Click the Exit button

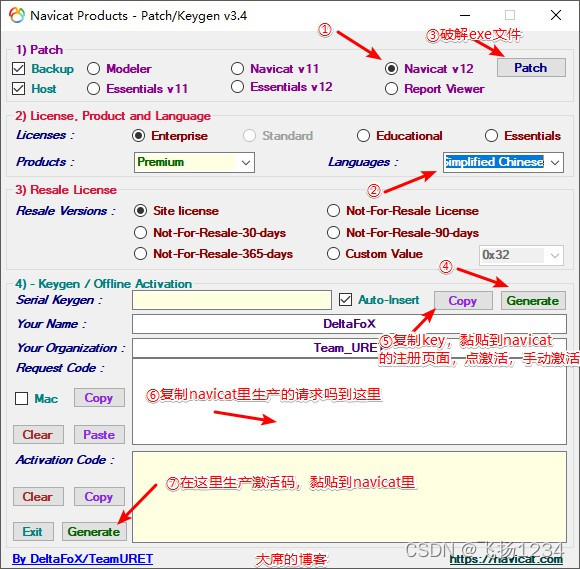pos(33,532)
